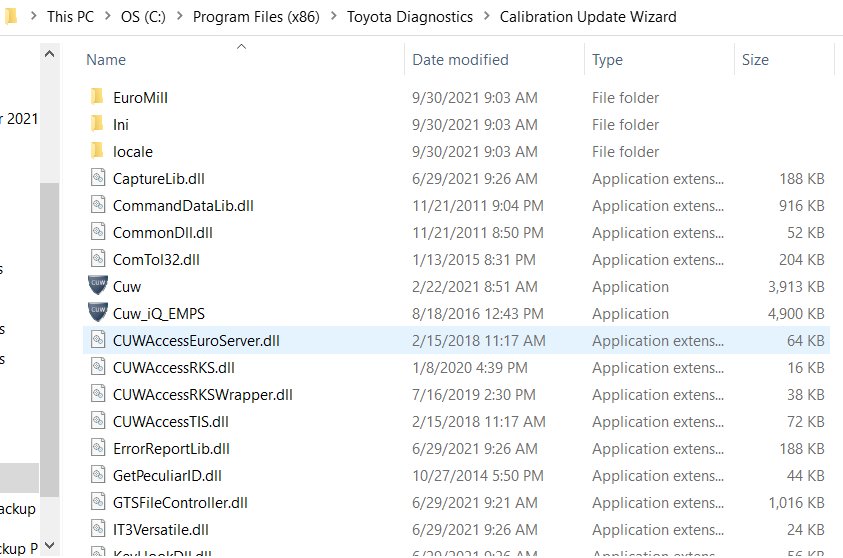Select file ErrorReportLib.dll
Screen dimensions: 843x558
pyautogui.click(x=171, y=448)
